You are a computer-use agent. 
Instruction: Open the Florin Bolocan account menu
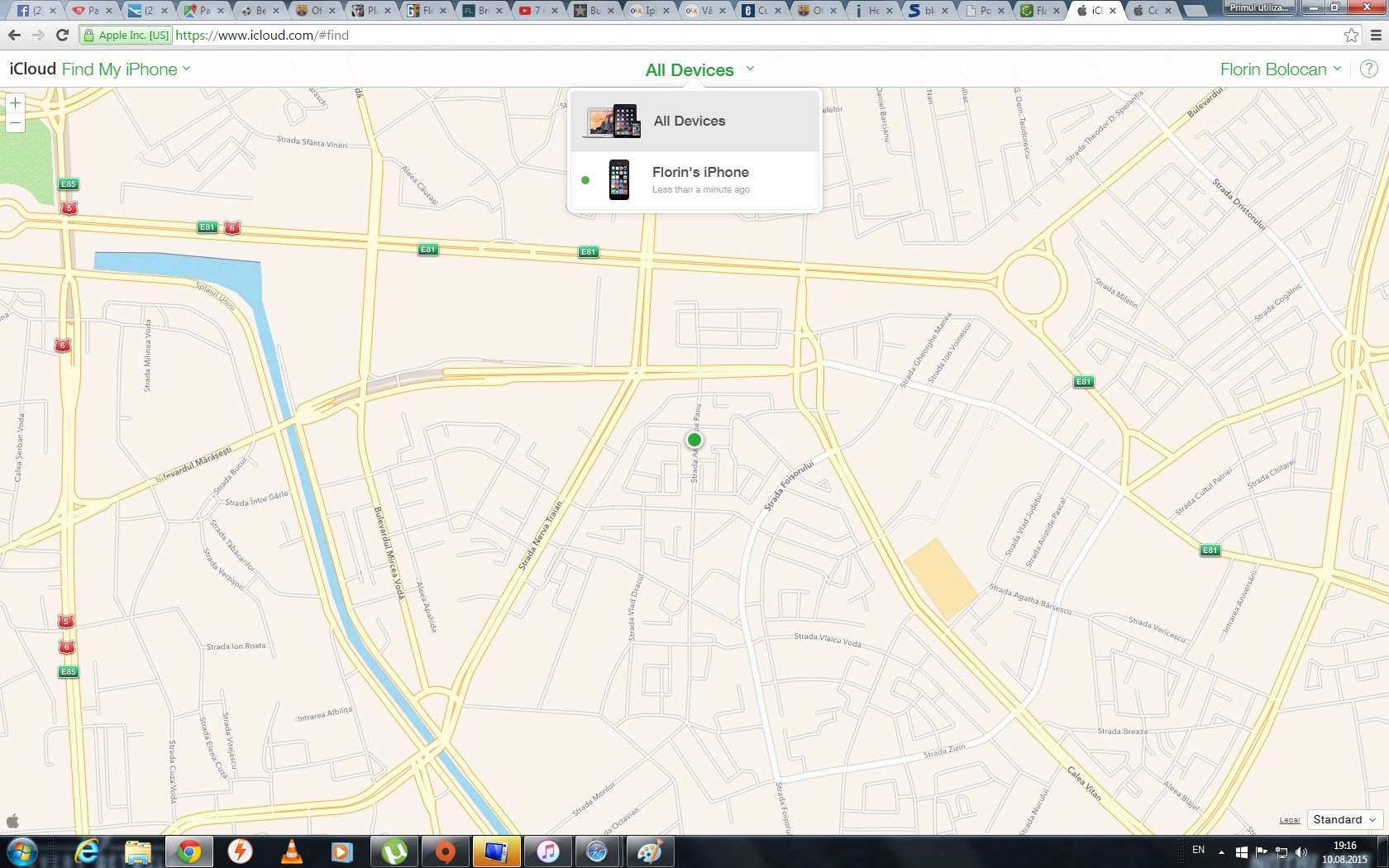(1281, 69)
